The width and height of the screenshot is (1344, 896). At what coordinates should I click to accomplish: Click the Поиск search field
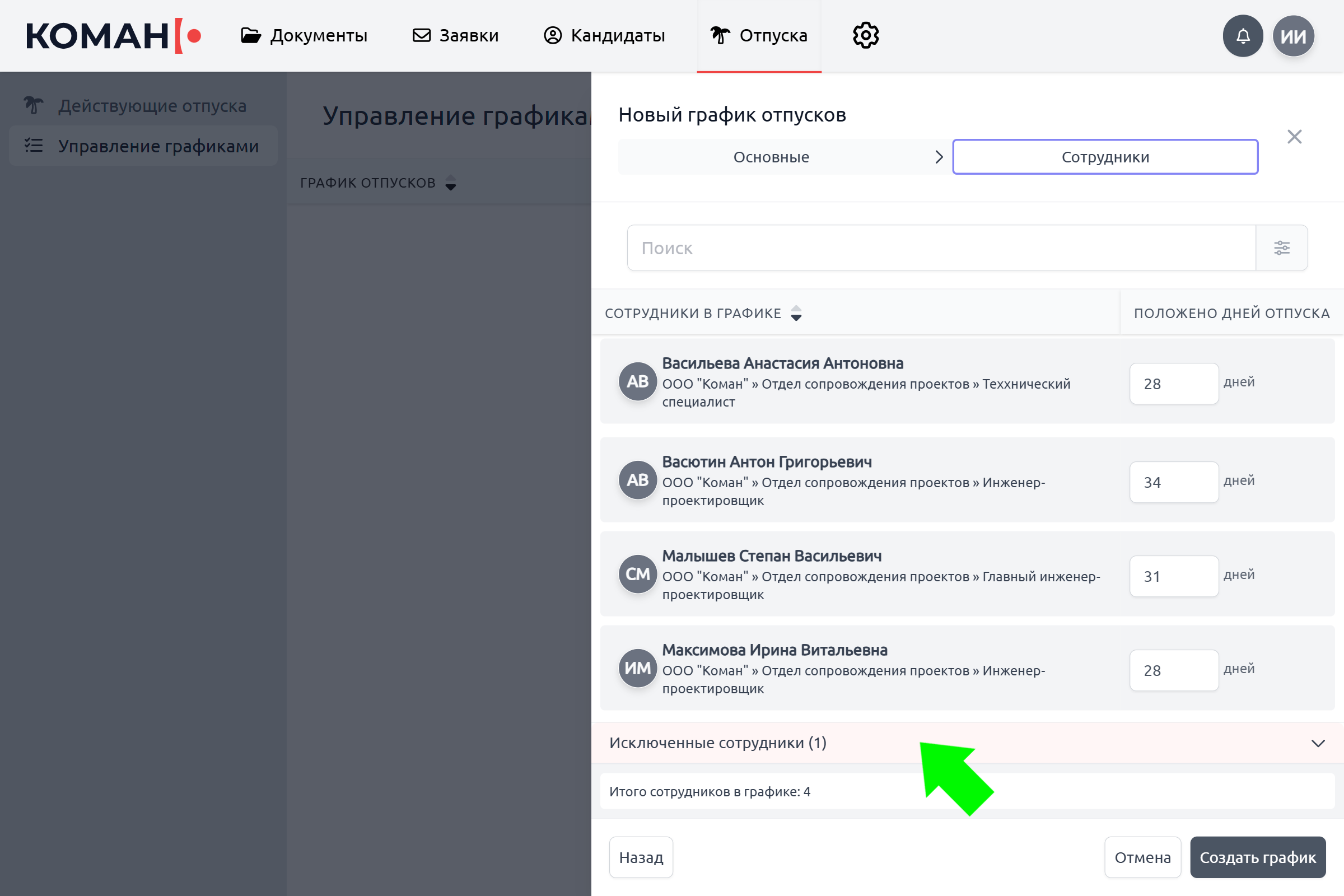(x=941, y=248)
